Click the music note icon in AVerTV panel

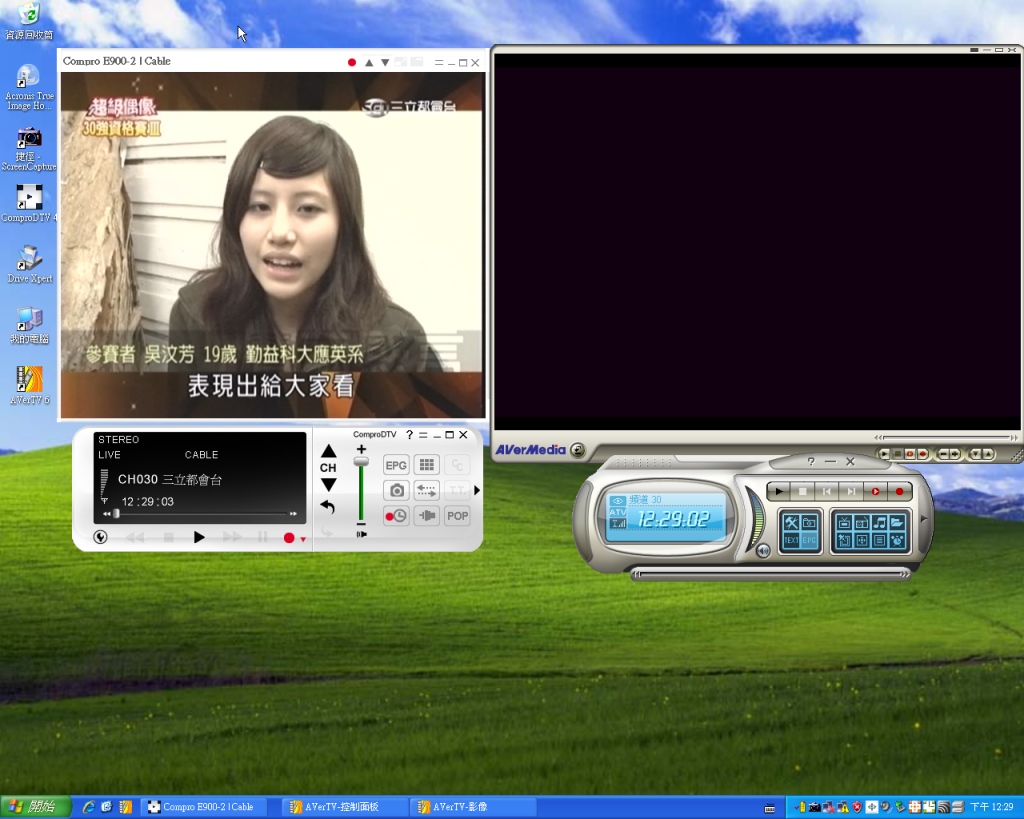click(879, 522)
